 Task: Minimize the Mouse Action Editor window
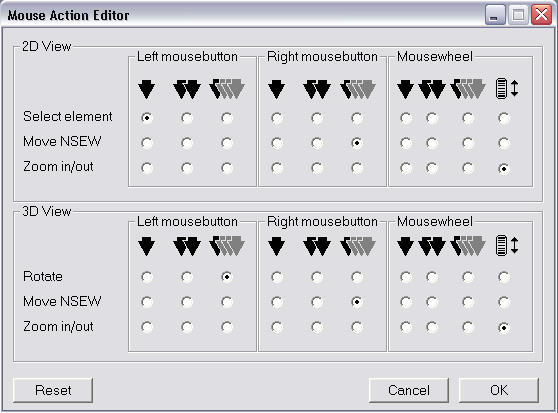pyautogui.click(x=495, y=15)
